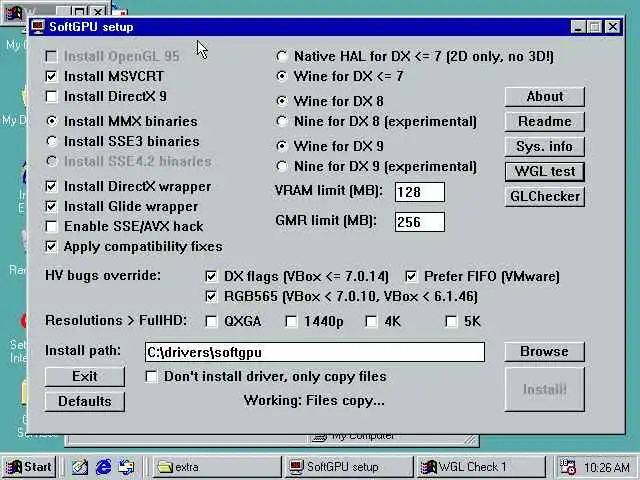Open the Readme button

(x=544, y=122)
